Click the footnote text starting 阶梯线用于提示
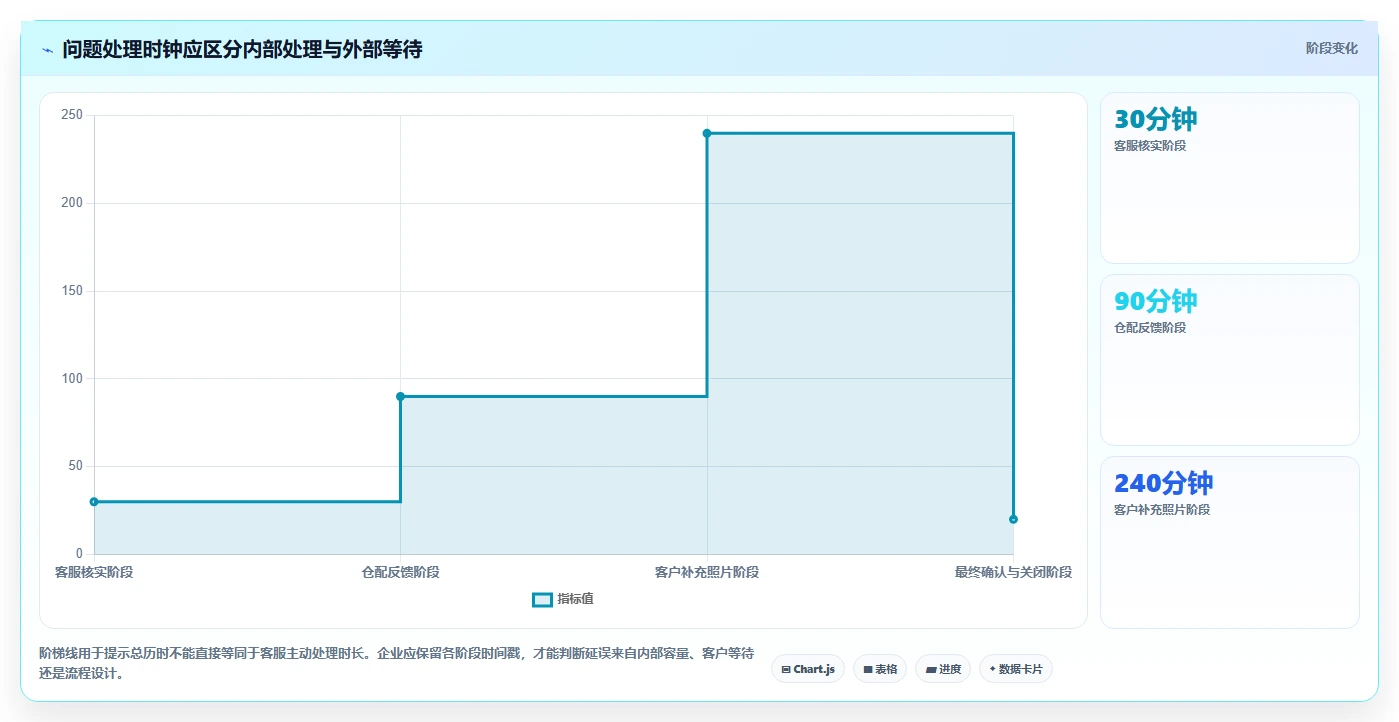 pyautogui.click(x=396, y=663)
